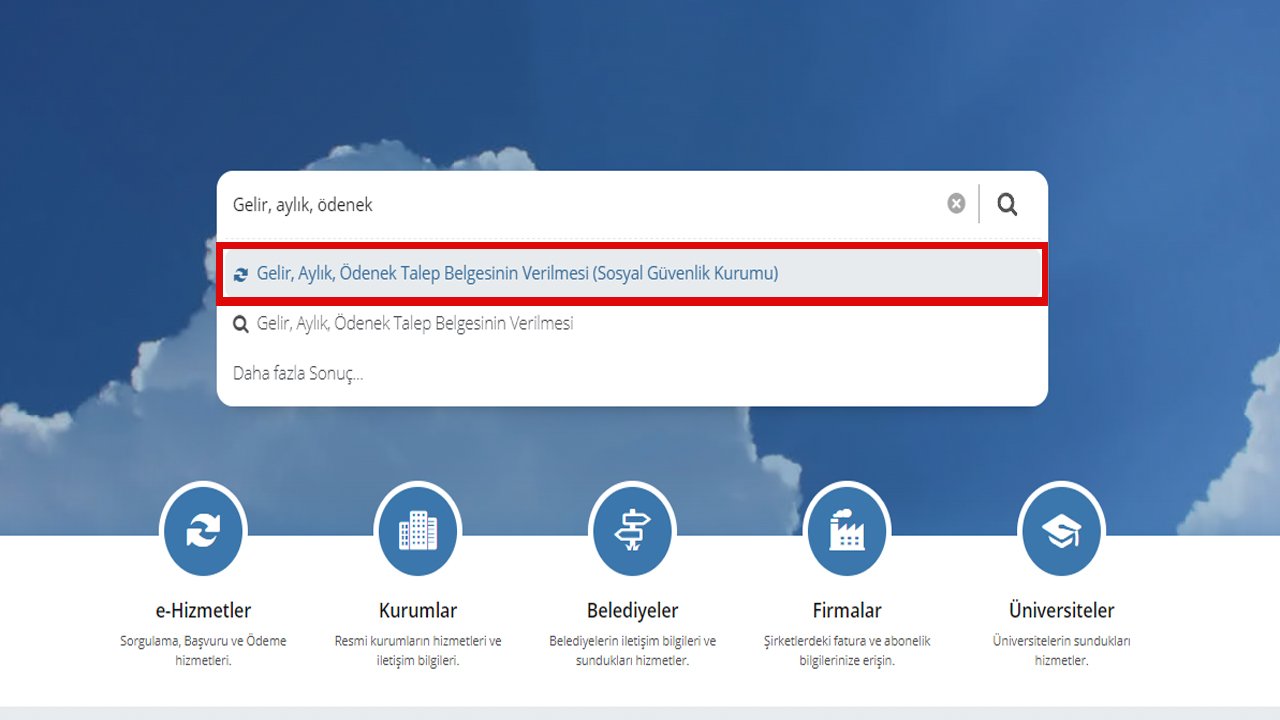
Task: Click the refresh icon in the first suggestion
Action: (x=240, y=274)
